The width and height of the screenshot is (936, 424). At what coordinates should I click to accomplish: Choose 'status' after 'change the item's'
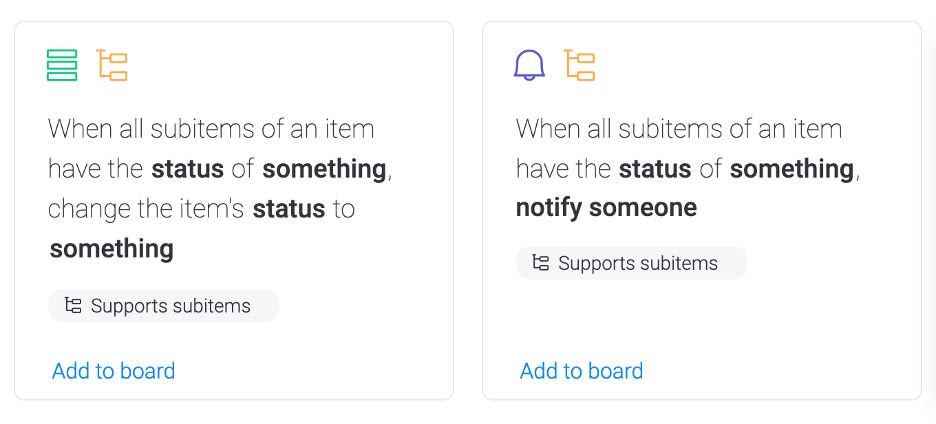tap(289, 209)
